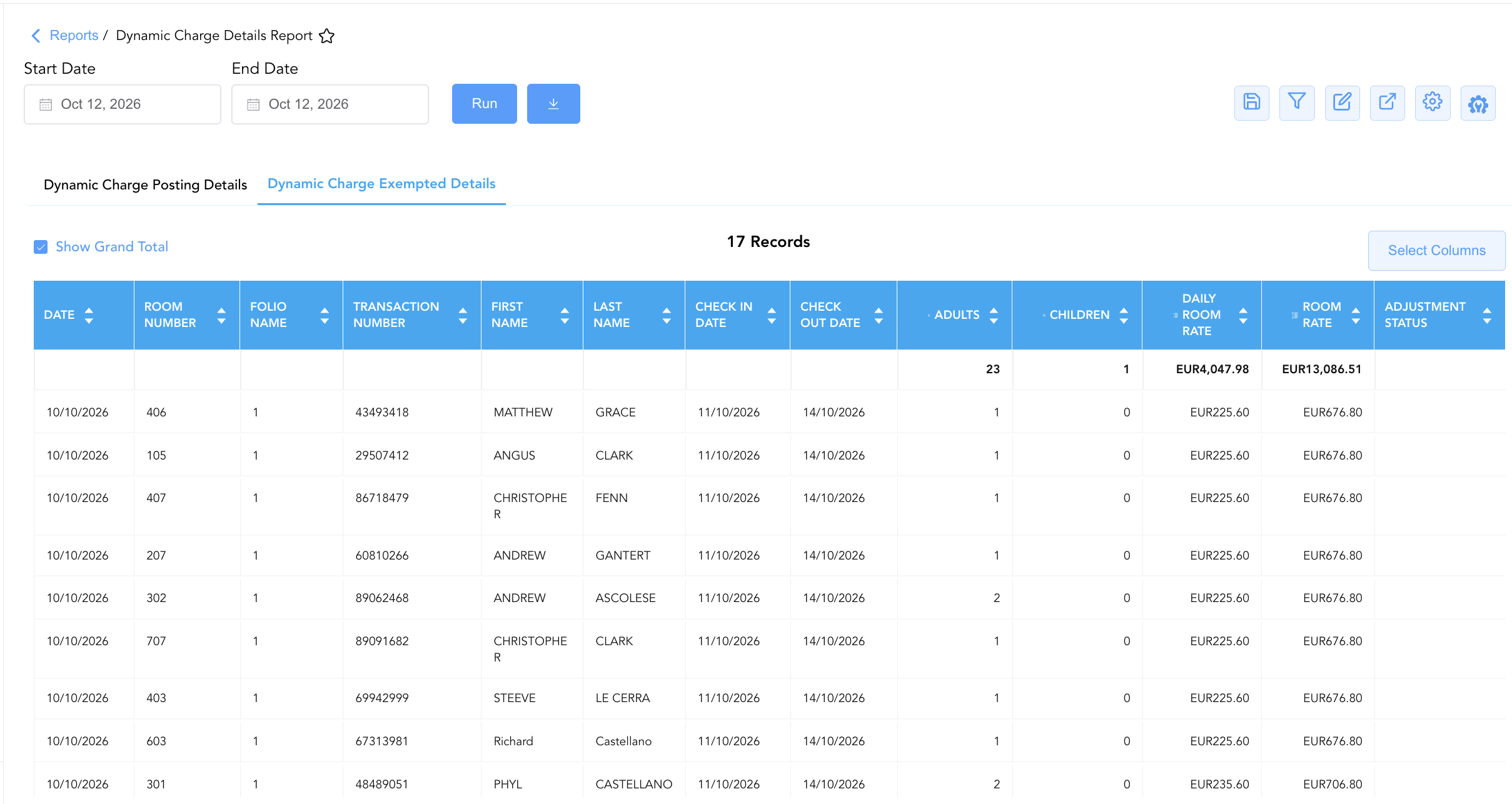Click the back chevron beside Reports
Image resolution: width=1512 pixels, height=804 pixels.
(x=36, y=36)
